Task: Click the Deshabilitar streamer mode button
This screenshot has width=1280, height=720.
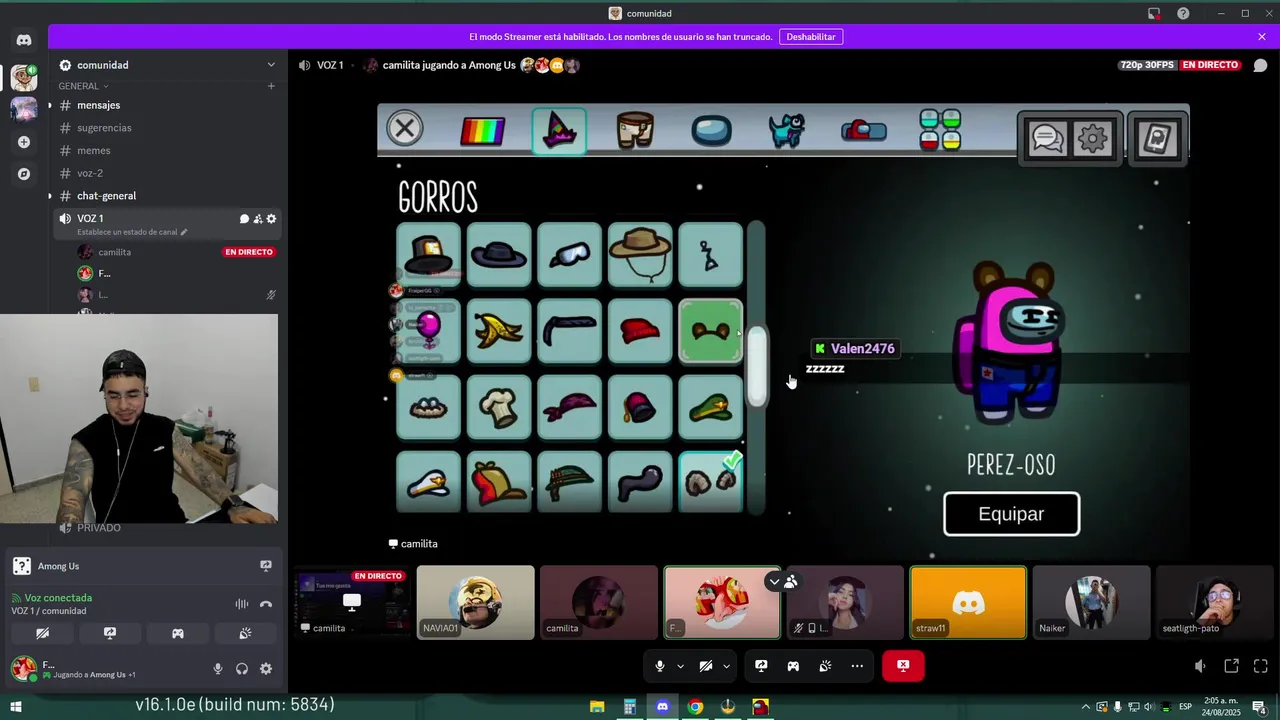Action: [x=810, y=37]
